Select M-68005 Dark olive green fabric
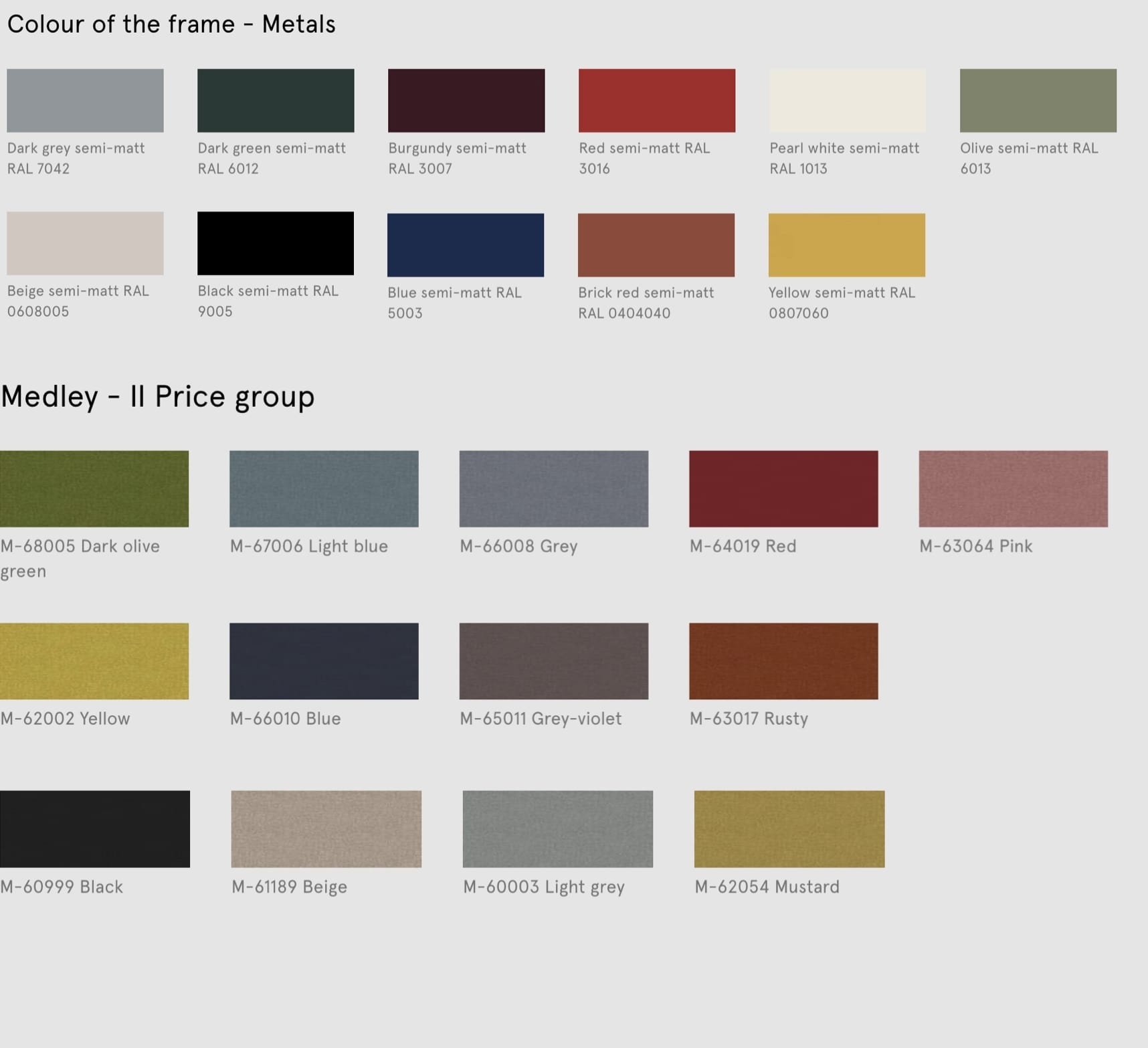The image size is (1148, 1048). click(94, 489)
